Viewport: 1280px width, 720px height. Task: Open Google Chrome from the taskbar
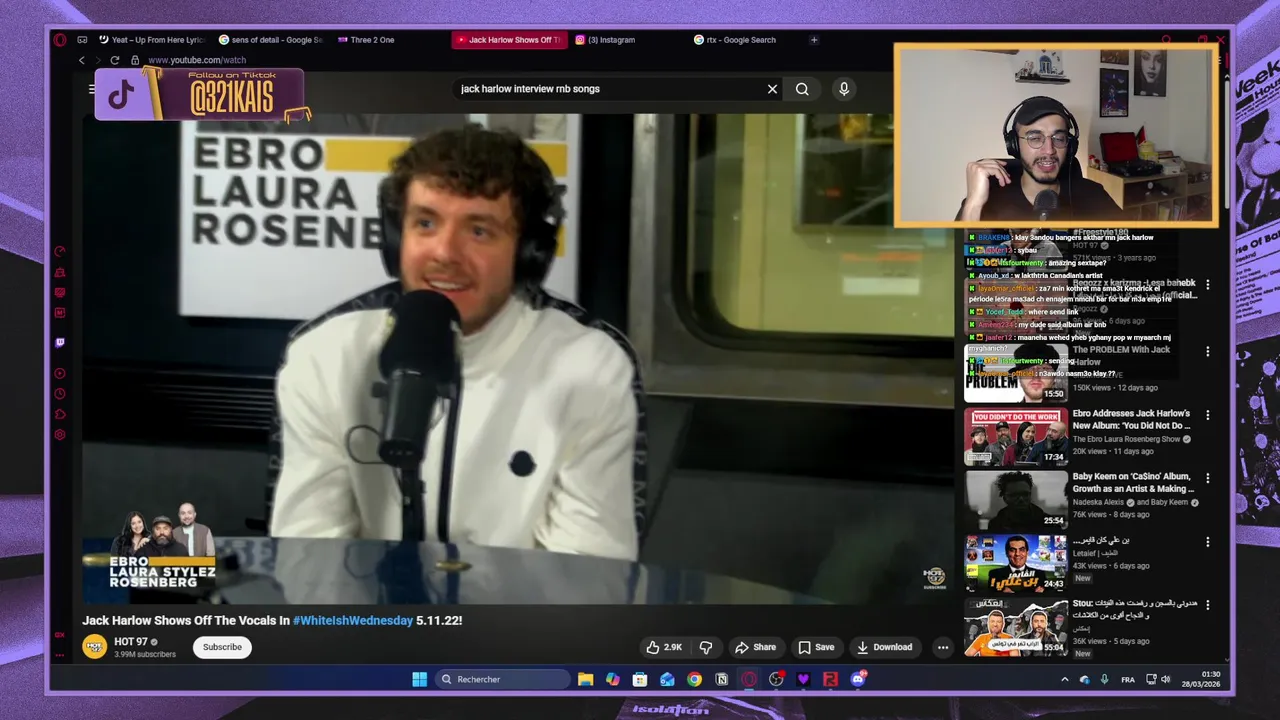(x=694, y=679)
